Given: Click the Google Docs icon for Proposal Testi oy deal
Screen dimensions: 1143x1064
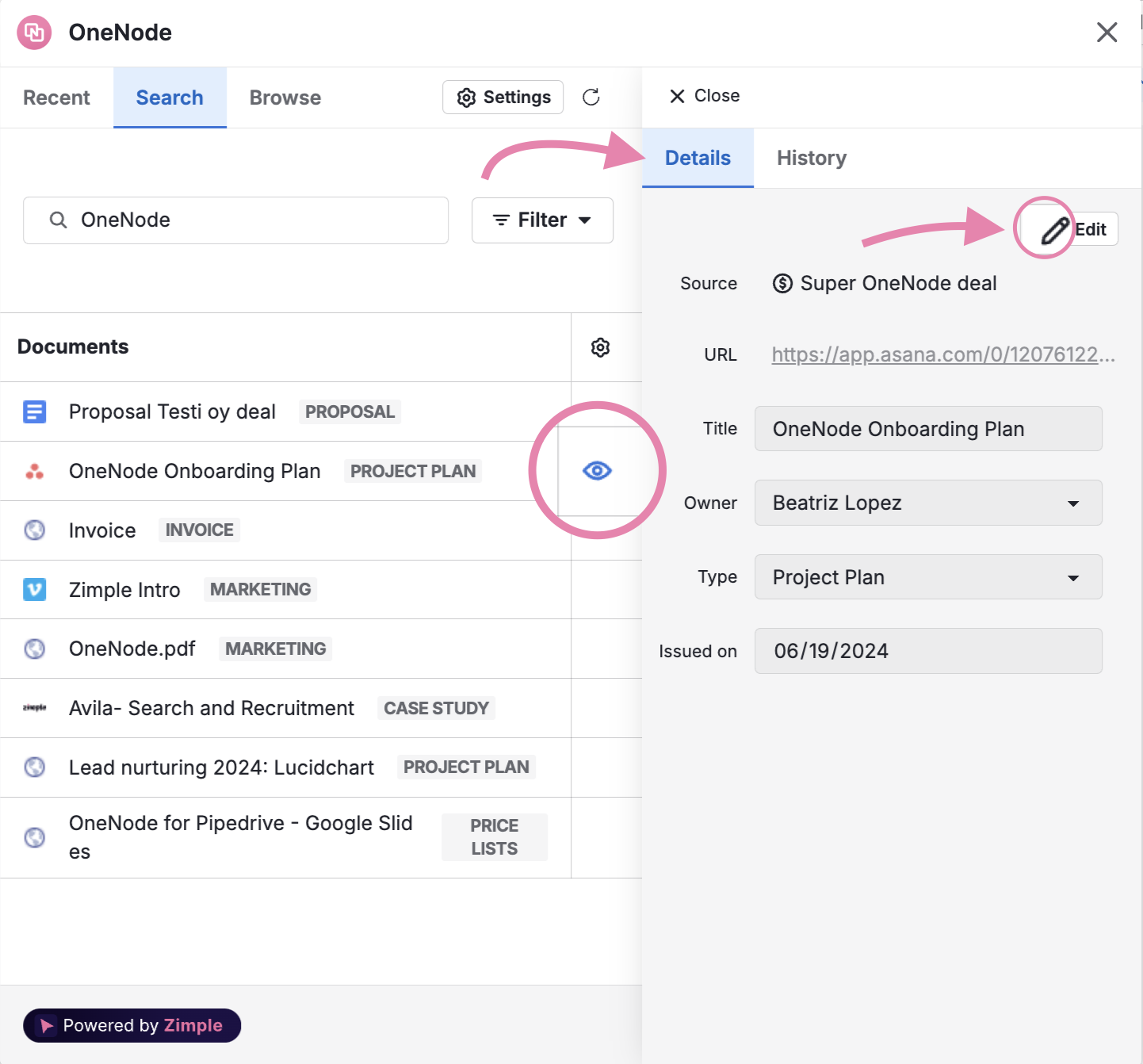Looking at the screenshot, I should pos(35,411).
